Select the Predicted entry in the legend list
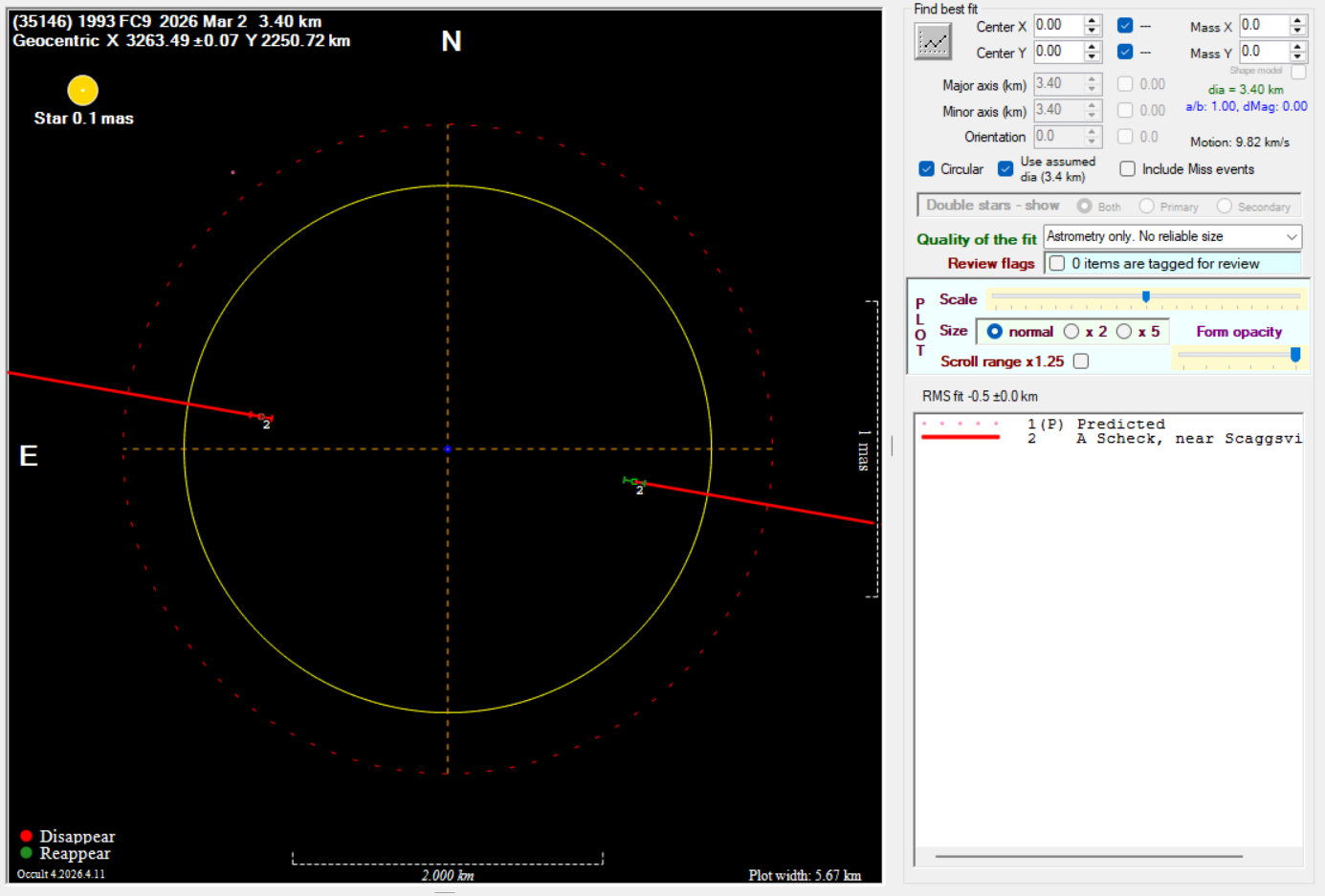This screenshot has width=1325, height=896. [x=1119, y=424]
